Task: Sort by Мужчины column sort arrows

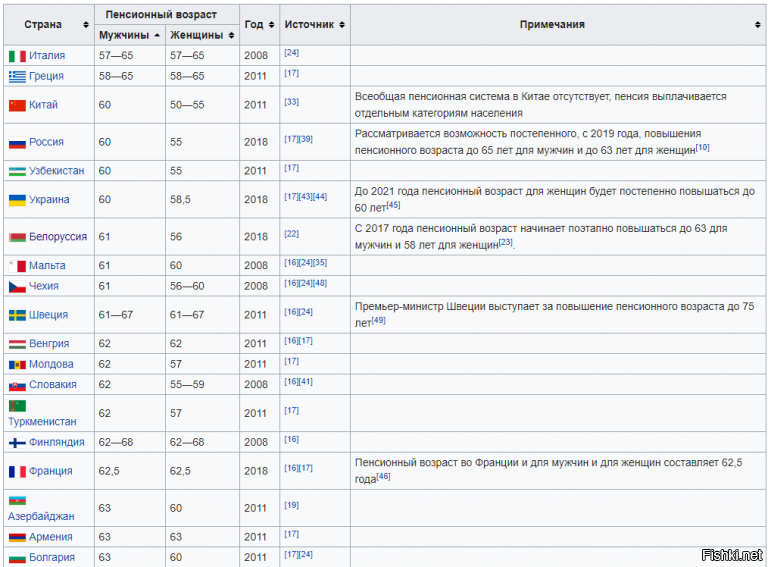Action: pyautogui.click(x=157, y=35)
